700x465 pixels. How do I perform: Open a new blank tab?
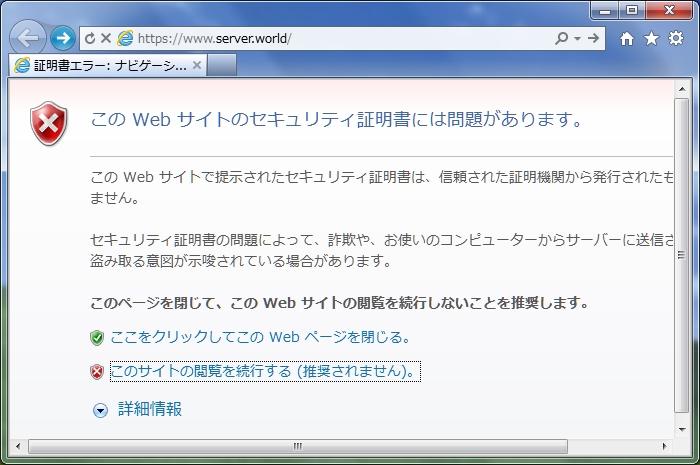pyautogui.click(x=222, y=66)
